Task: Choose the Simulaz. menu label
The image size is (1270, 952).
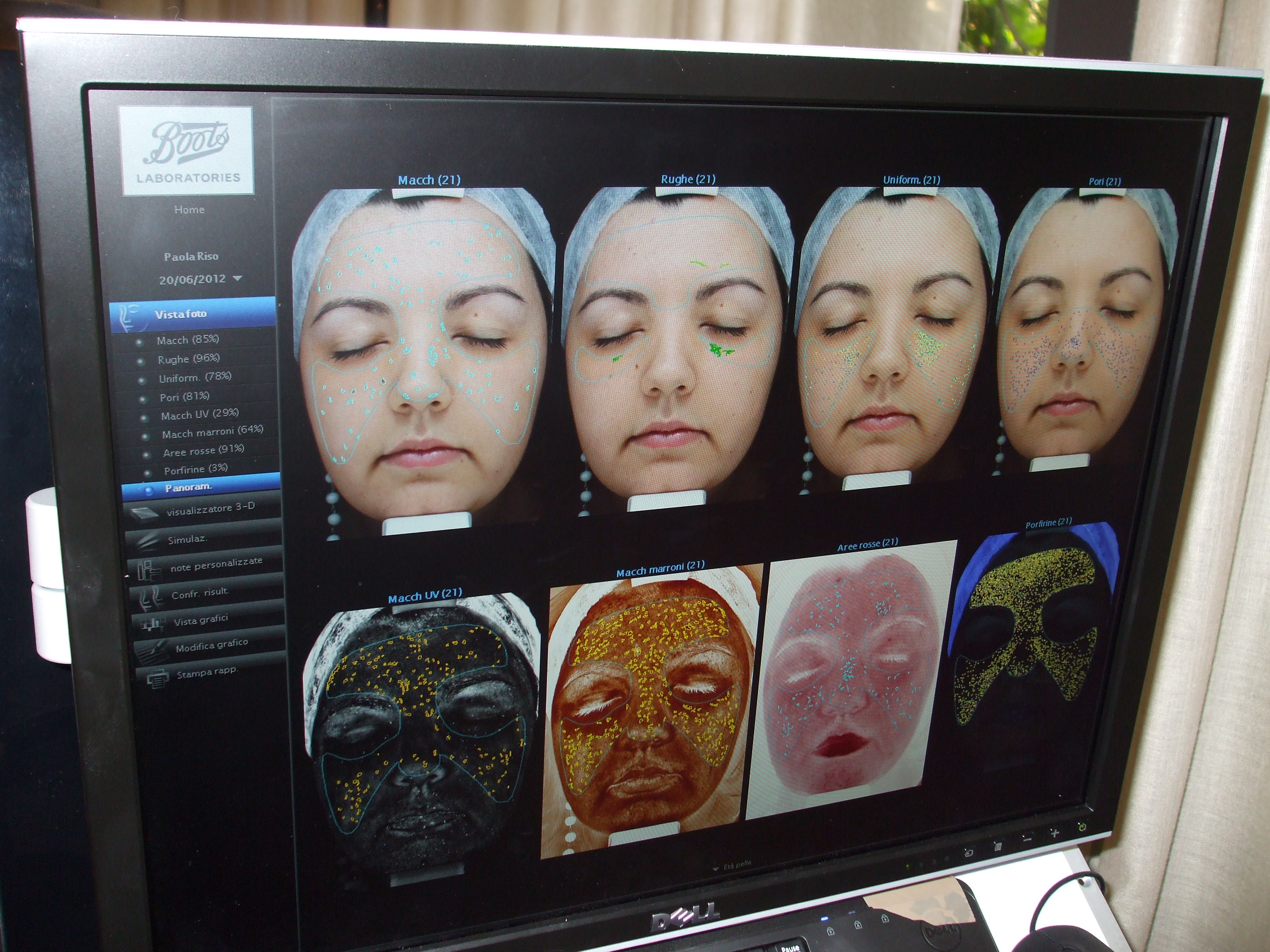Action: (188, 540)
